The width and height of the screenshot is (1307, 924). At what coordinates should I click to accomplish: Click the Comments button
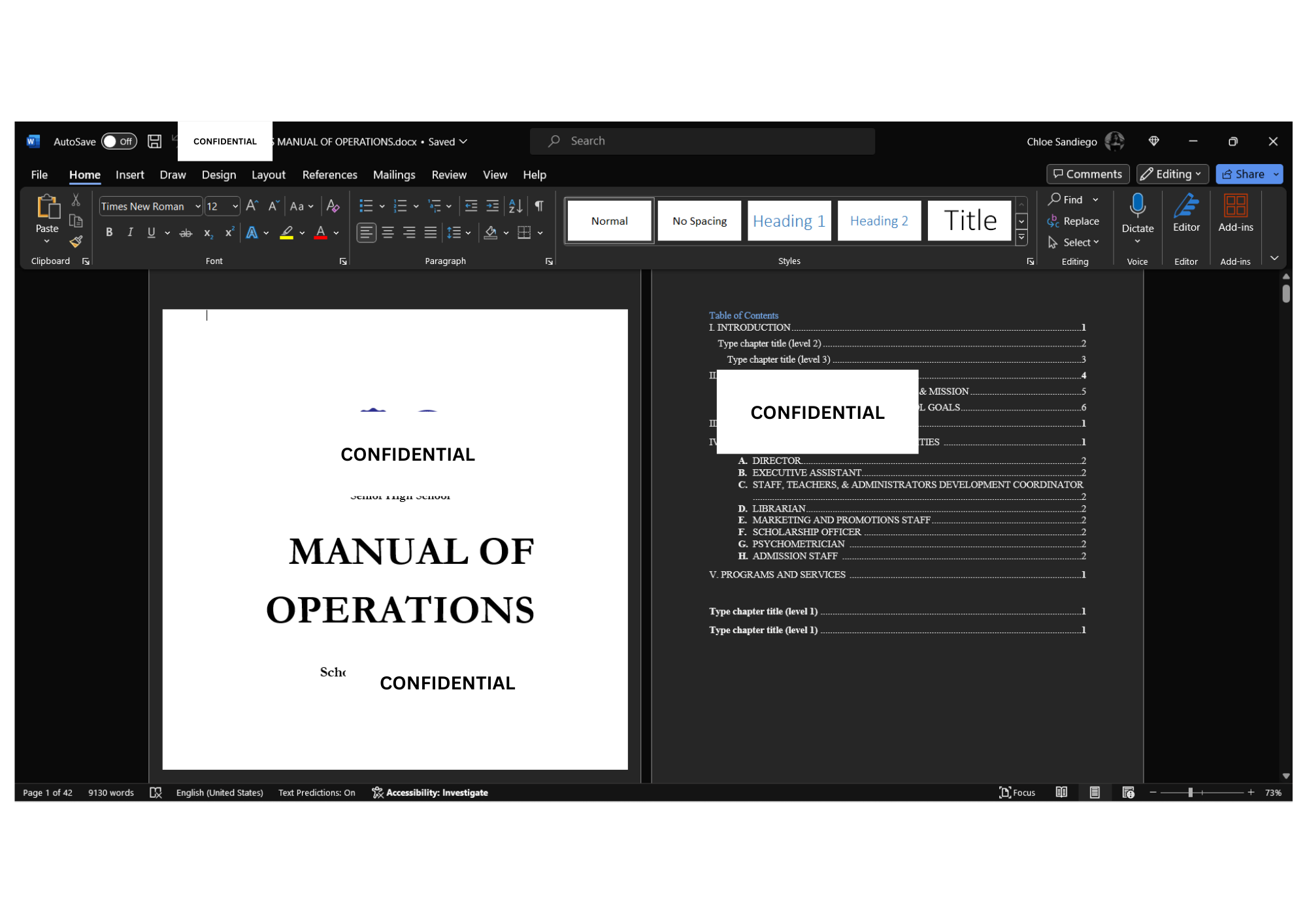pos(1087,174)
